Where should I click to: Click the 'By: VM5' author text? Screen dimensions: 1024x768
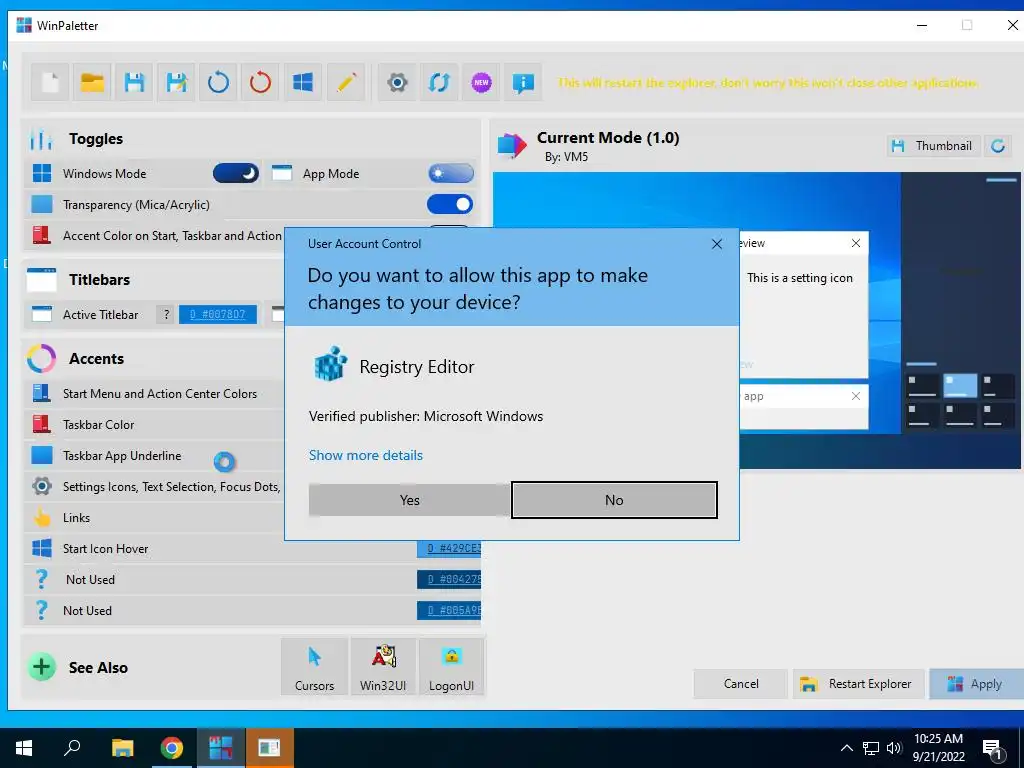tap(566, 157)
